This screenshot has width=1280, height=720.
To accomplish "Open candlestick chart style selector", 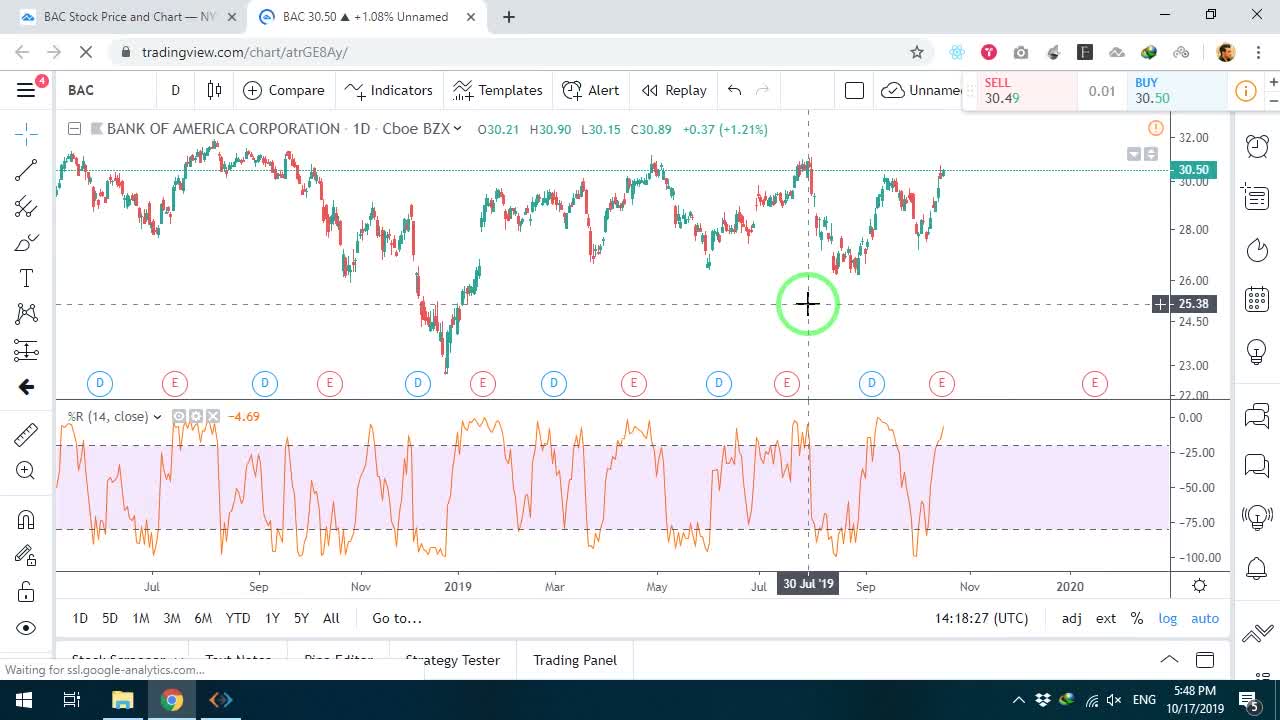I will (x=214, y=90).
